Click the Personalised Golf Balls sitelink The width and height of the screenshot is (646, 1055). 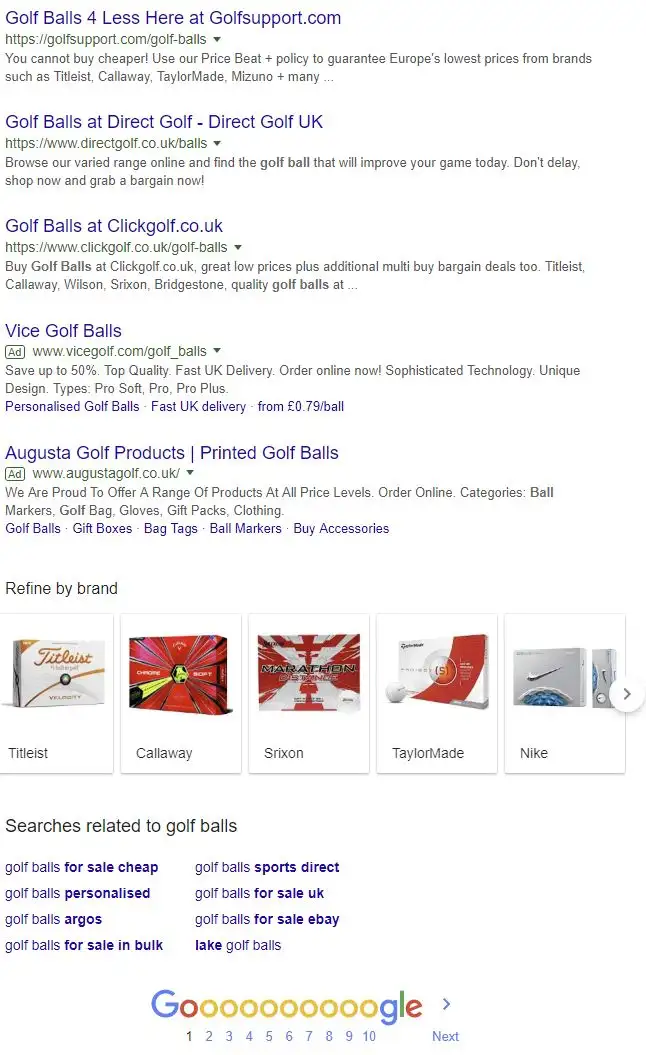coord(72,406)
